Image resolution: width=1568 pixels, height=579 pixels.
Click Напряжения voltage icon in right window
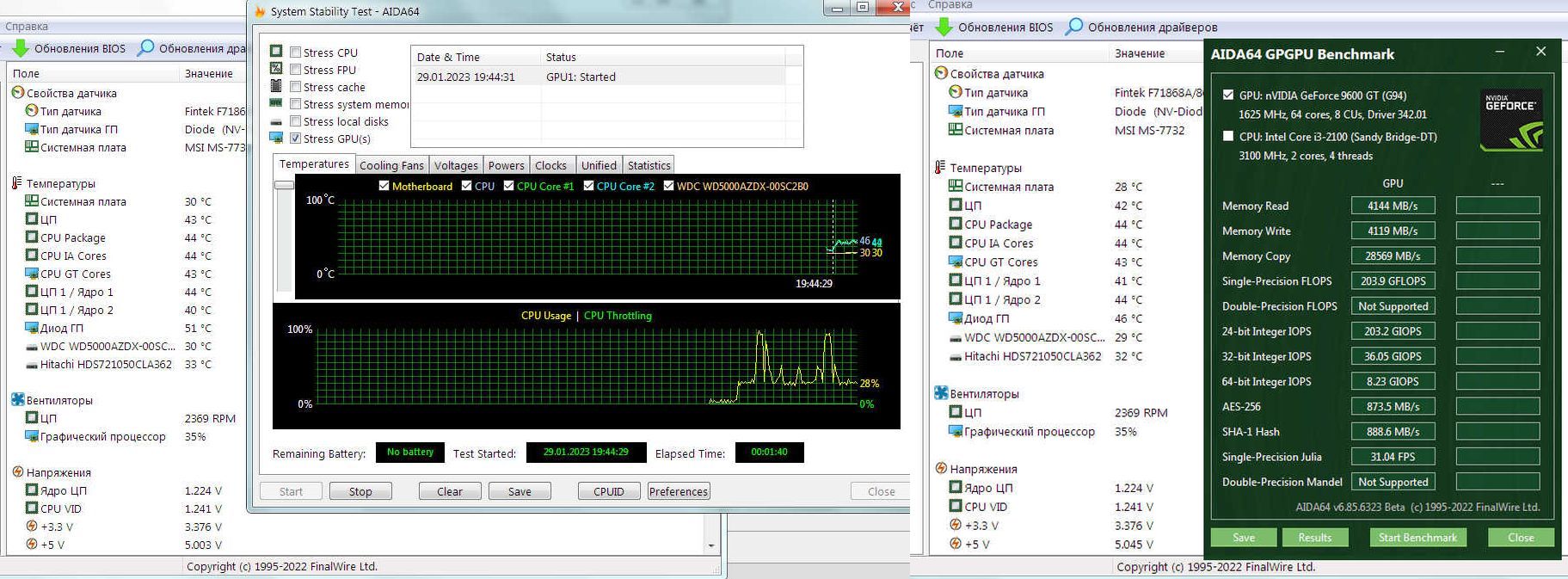tap(941, 469)
